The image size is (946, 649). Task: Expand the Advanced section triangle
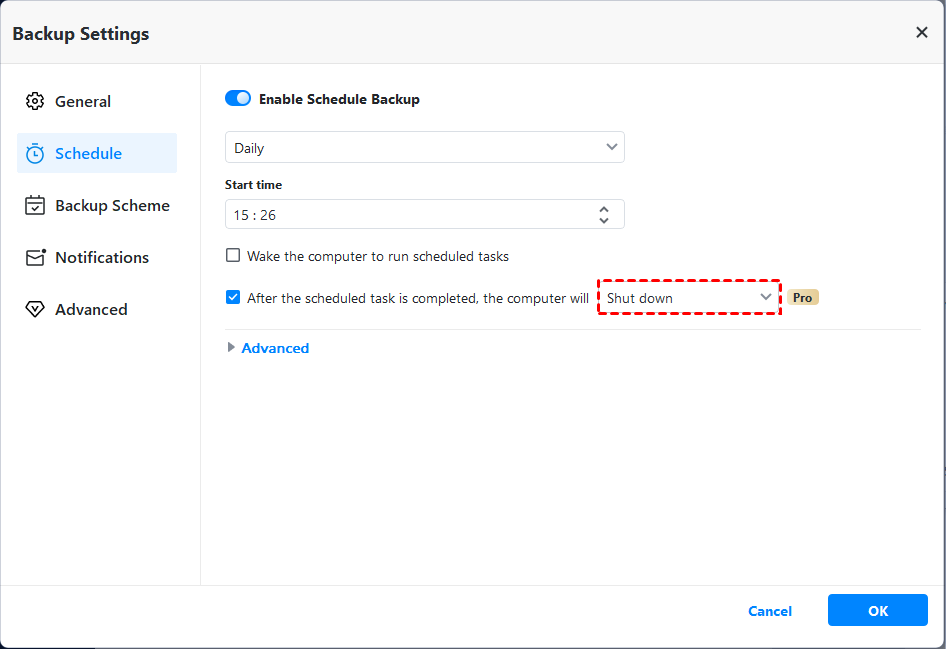point(232,348)
